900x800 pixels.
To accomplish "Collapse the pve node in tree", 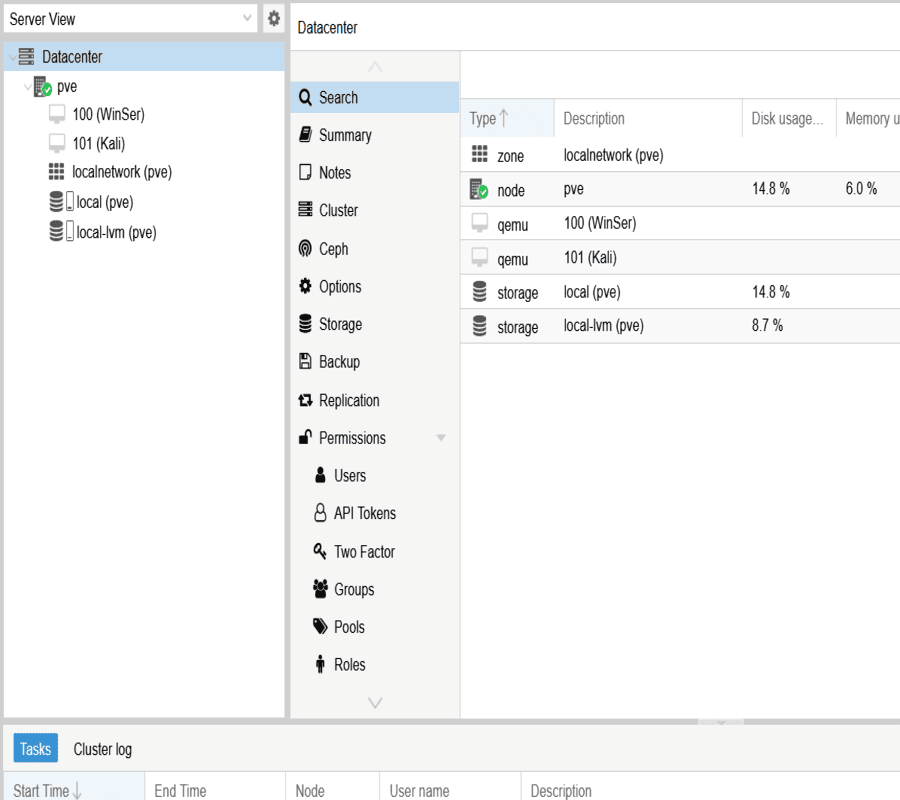I will pos(27,87).
